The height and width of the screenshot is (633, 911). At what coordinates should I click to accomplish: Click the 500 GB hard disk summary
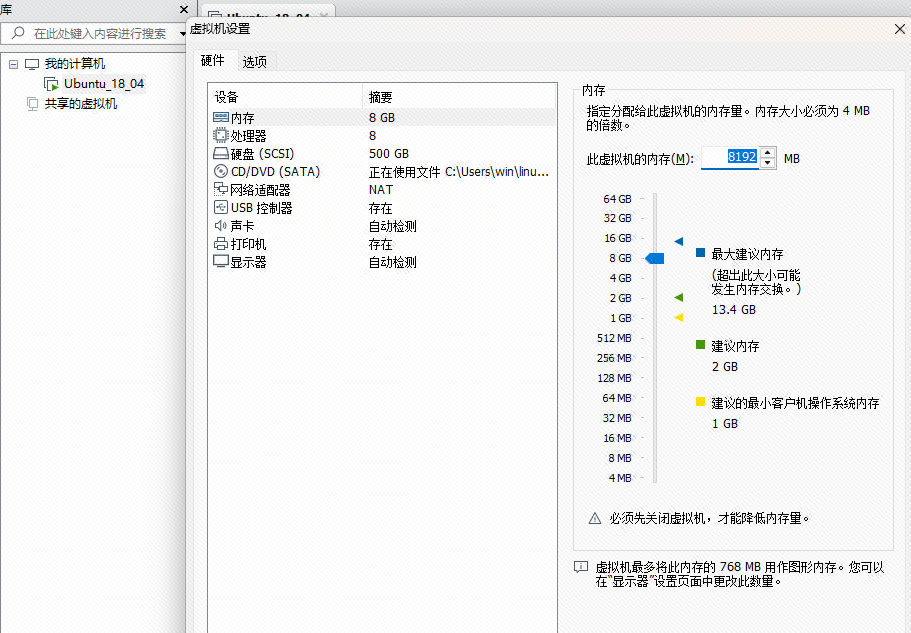click(x=389, y=154)
